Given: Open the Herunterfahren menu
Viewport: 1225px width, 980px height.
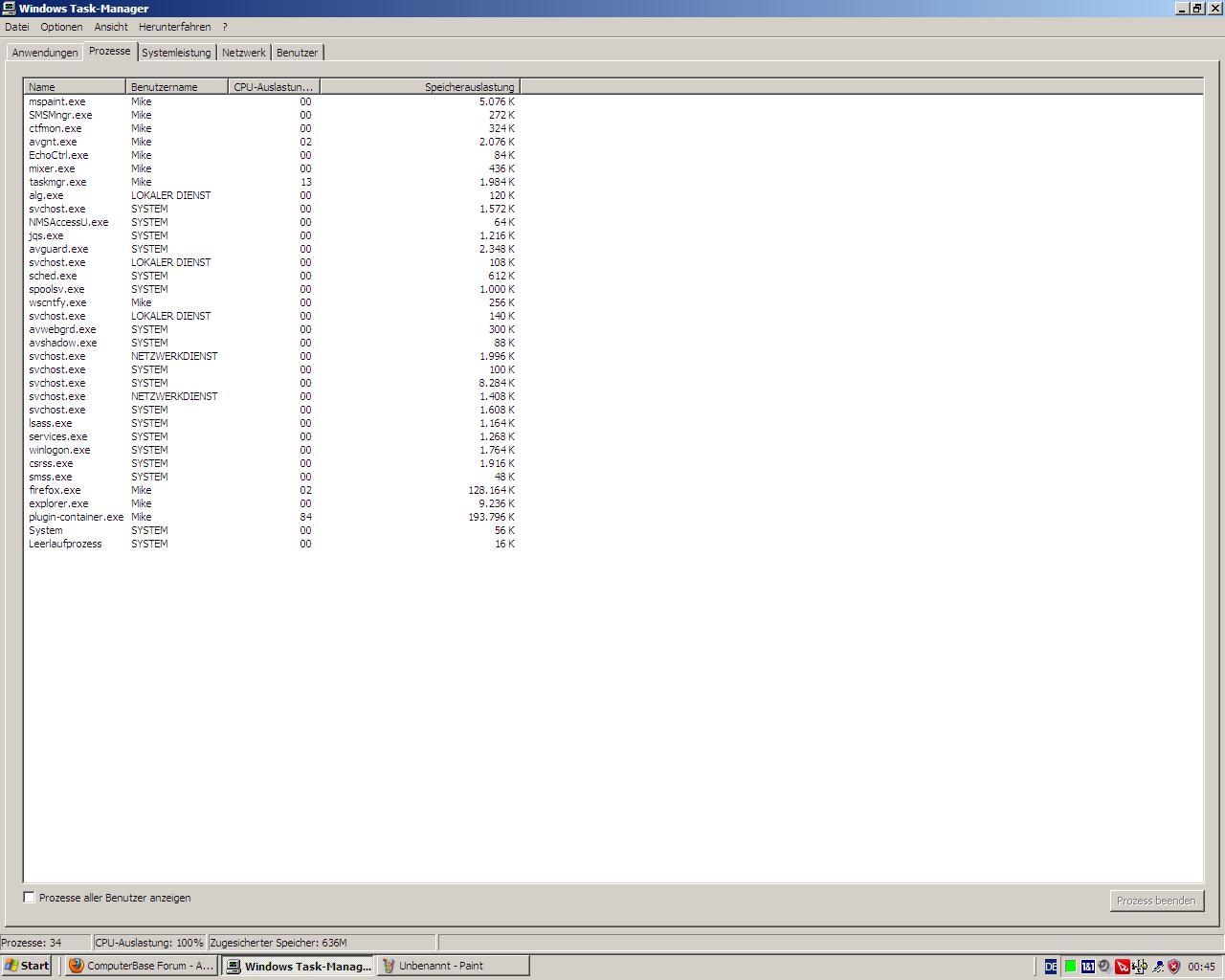Looking at the screenshot, I should 174,27.
